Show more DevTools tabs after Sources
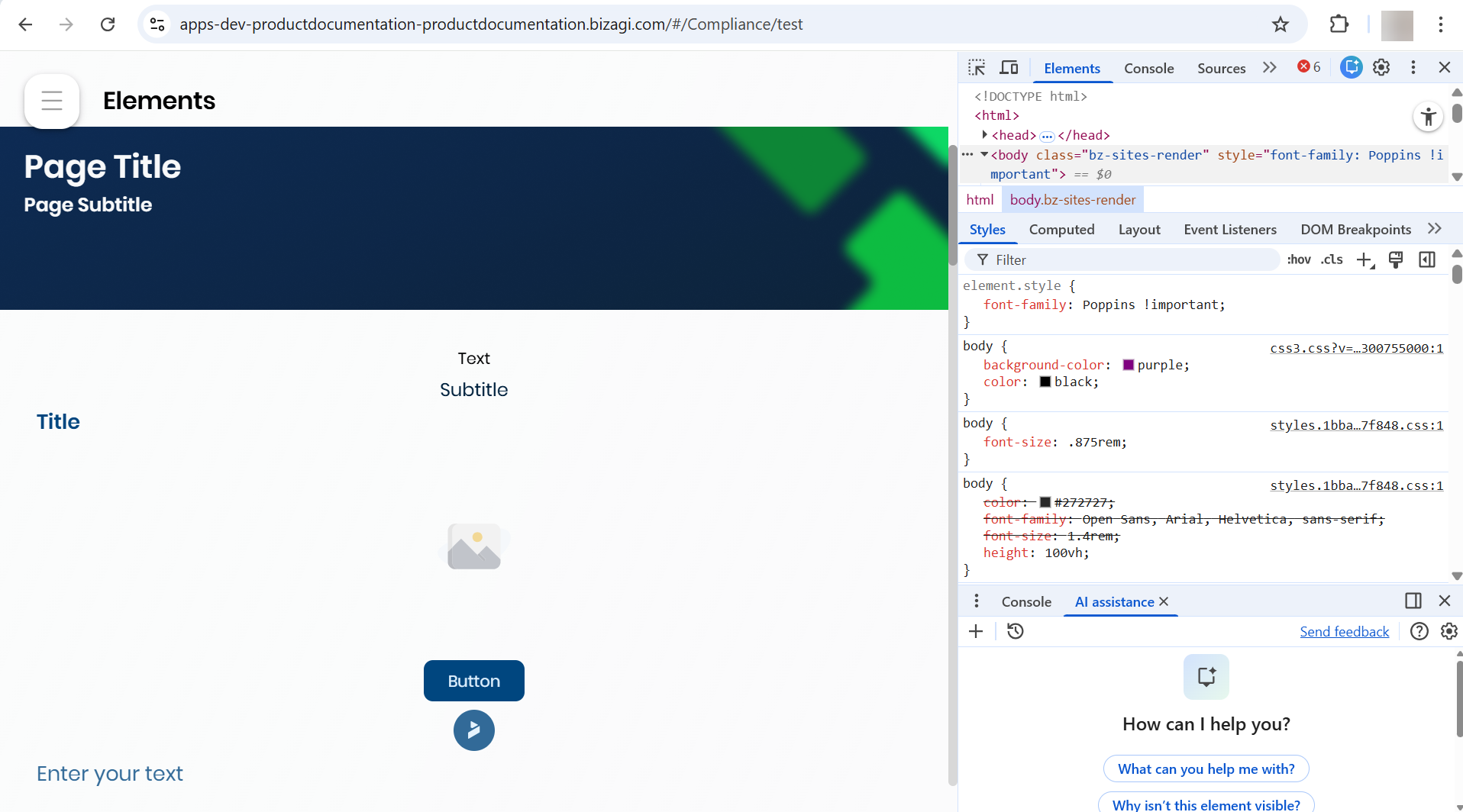Screen dimensions: 1463x812 [x=1269, y=68]
